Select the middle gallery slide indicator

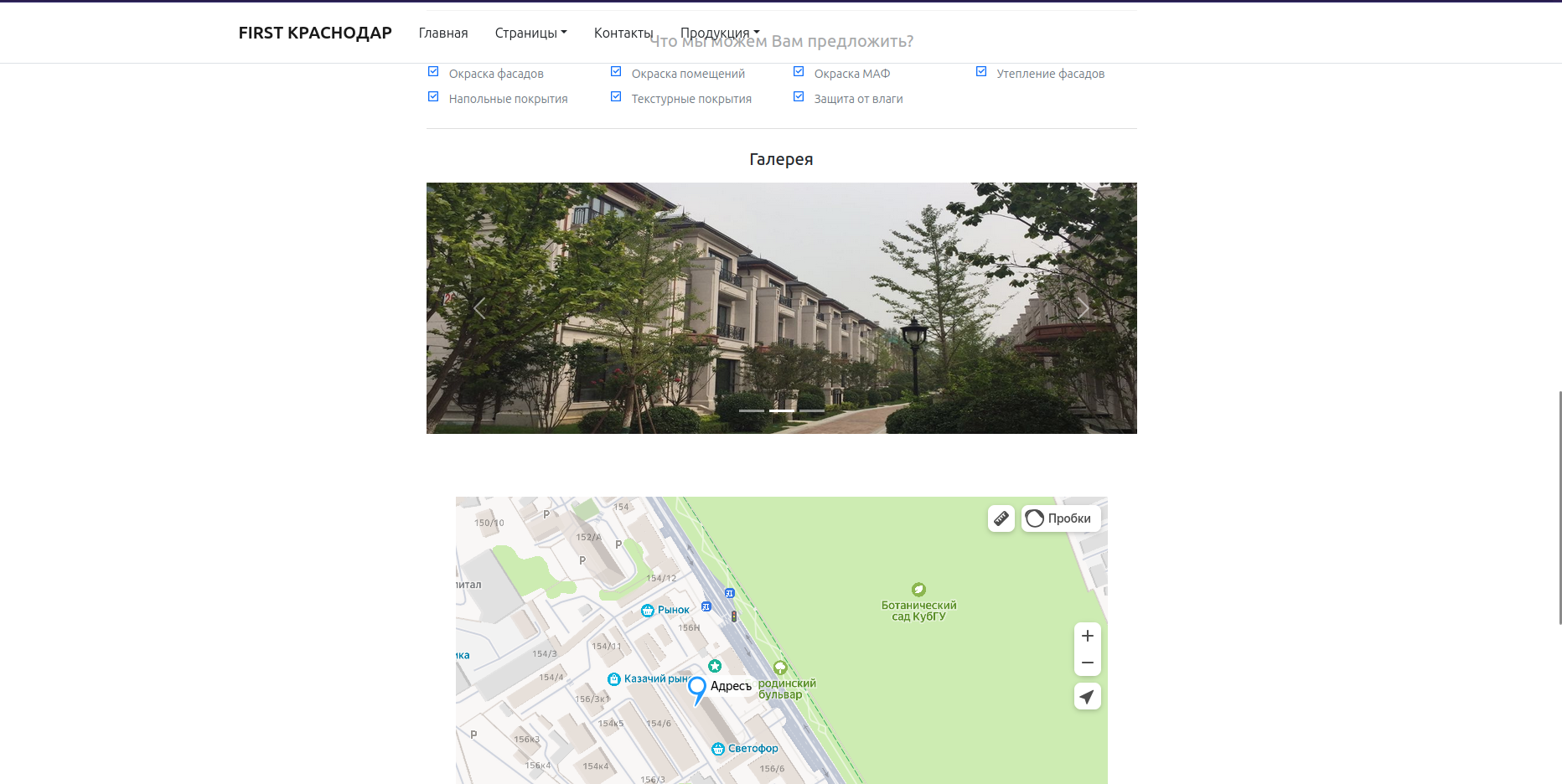point(782,410)
